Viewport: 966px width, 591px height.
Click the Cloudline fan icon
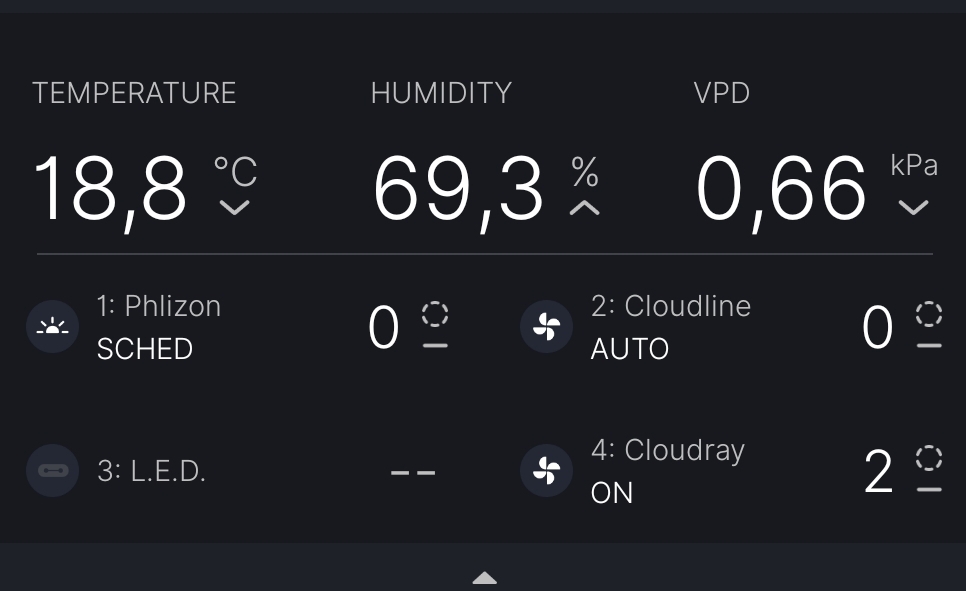pyautogui.click(x=546, y=327)
